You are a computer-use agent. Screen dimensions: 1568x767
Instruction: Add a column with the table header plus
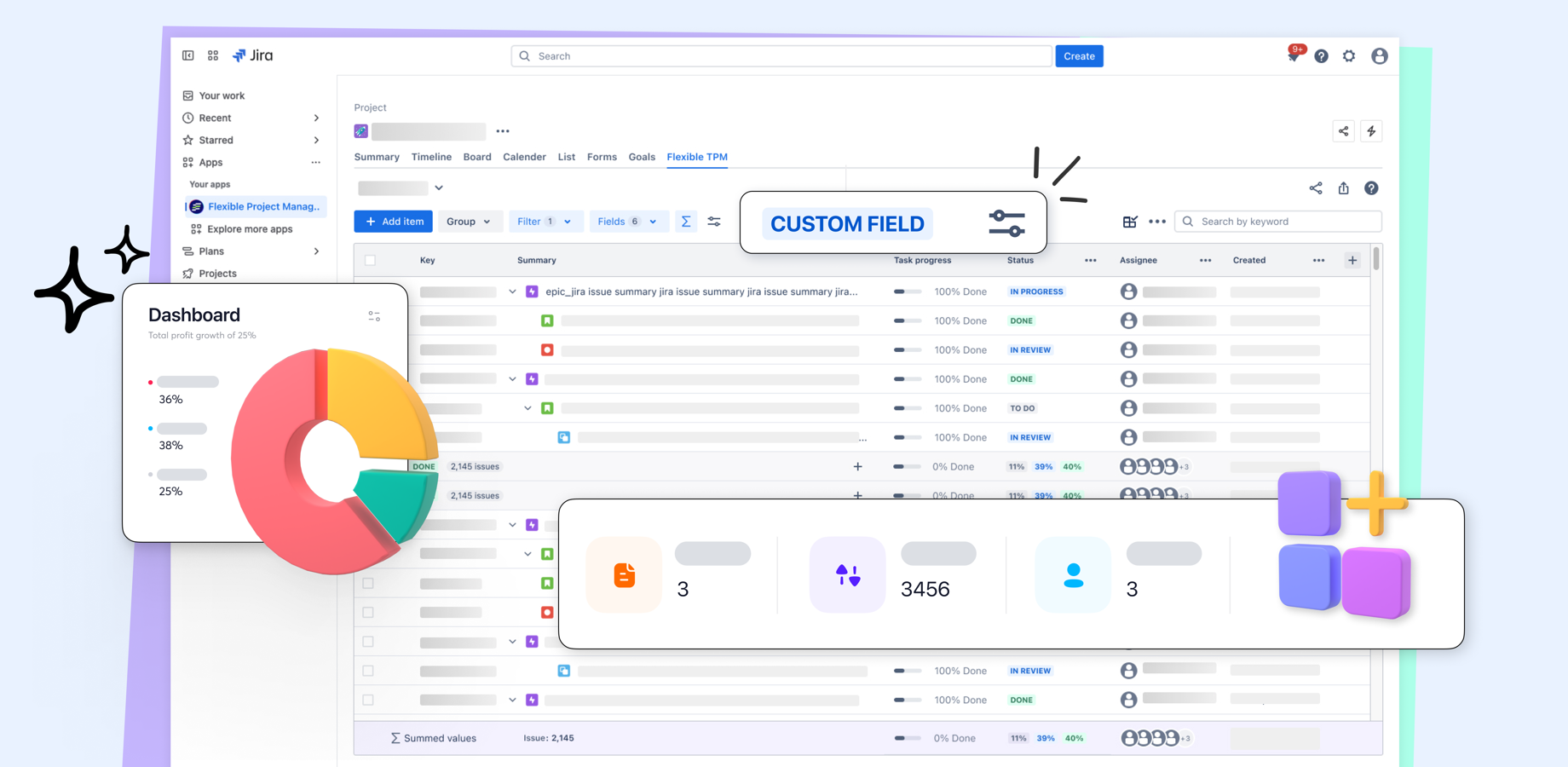[1352, 260]
